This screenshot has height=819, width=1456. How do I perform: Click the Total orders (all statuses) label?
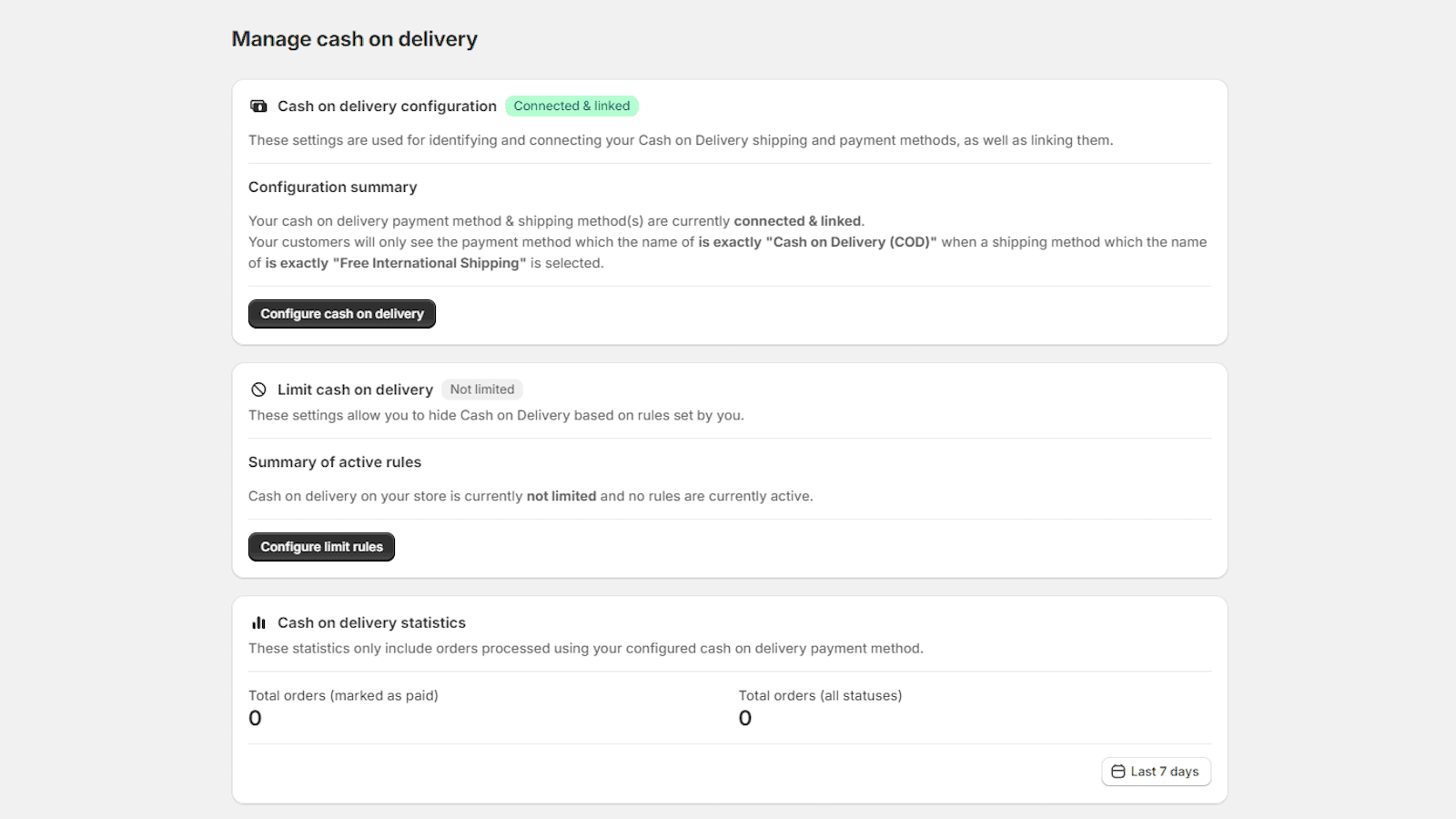click(x=820, y=696)
